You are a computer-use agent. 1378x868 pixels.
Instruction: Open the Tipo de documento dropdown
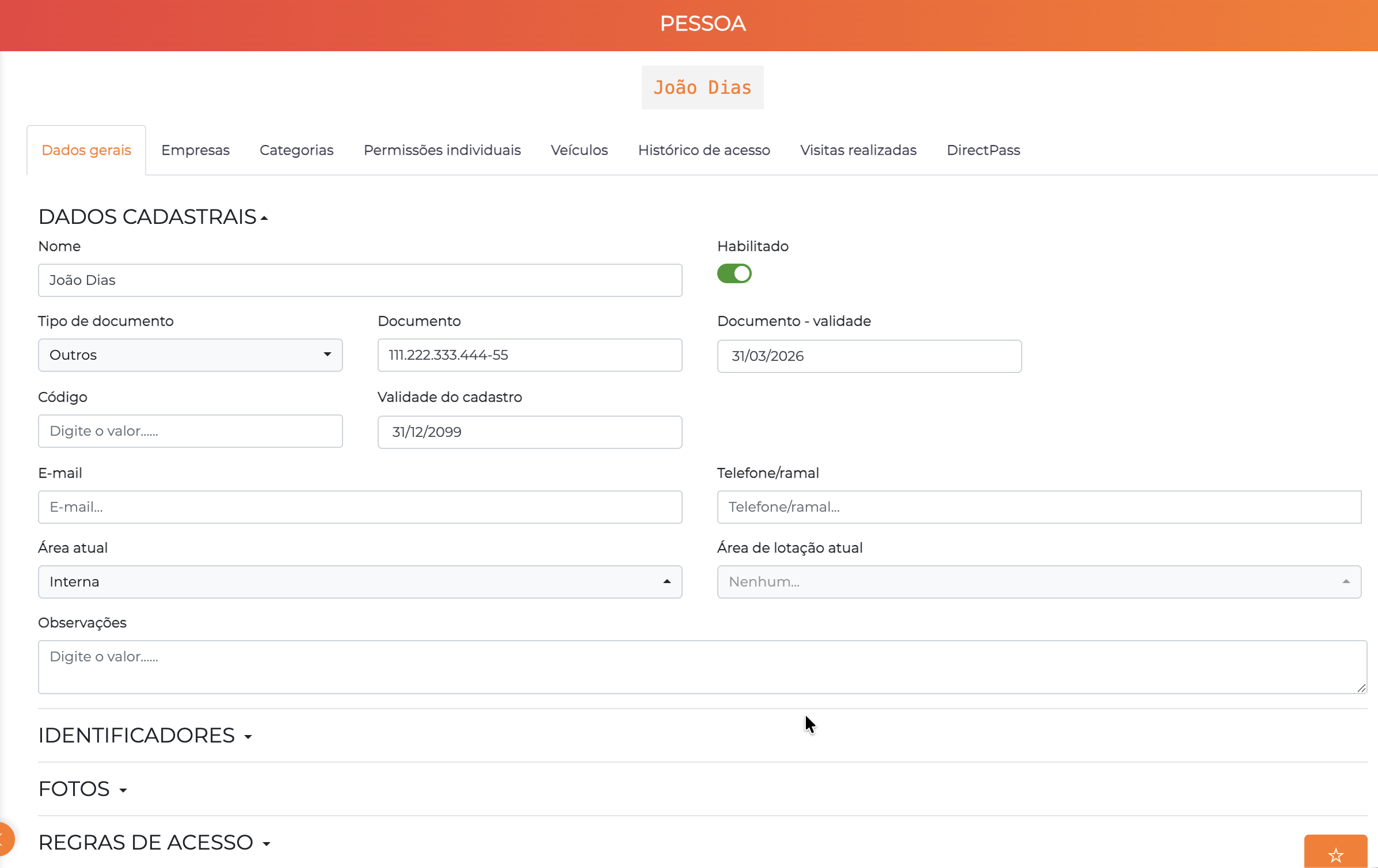191,355
